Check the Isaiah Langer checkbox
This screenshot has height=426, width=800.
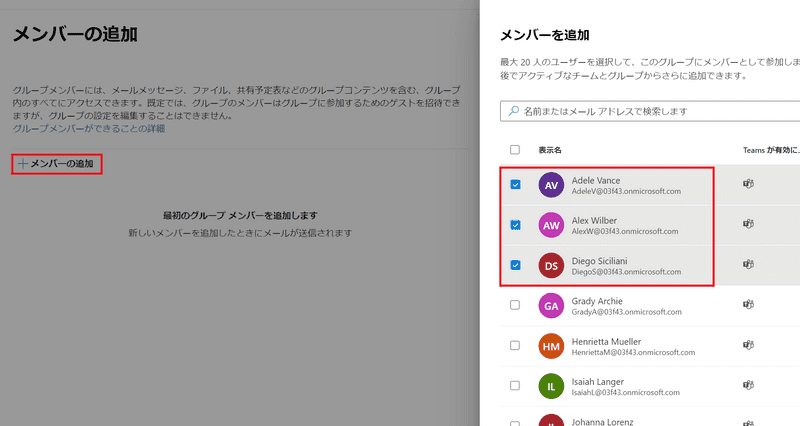pyautogui.click(x=515, y=386)
